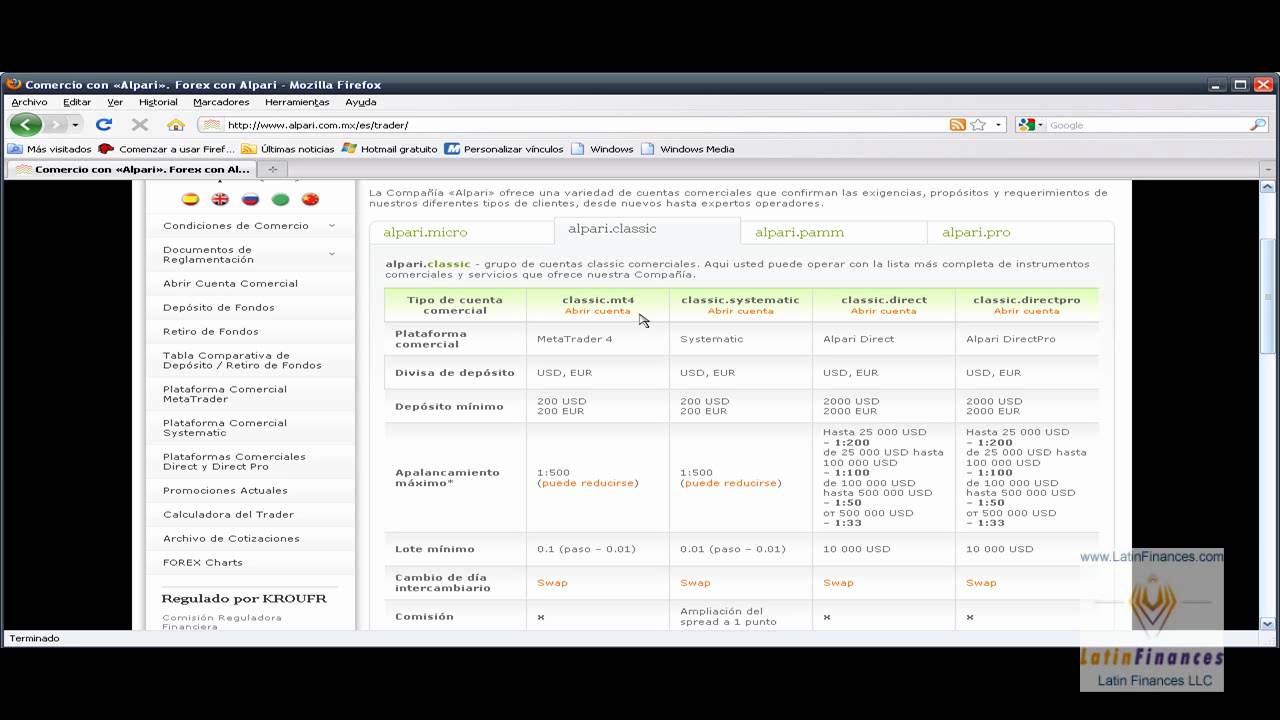The width and height of the screenshot is (1280, 720).
Task: Open the Editar menu
Action: click(x=77, y=102)
